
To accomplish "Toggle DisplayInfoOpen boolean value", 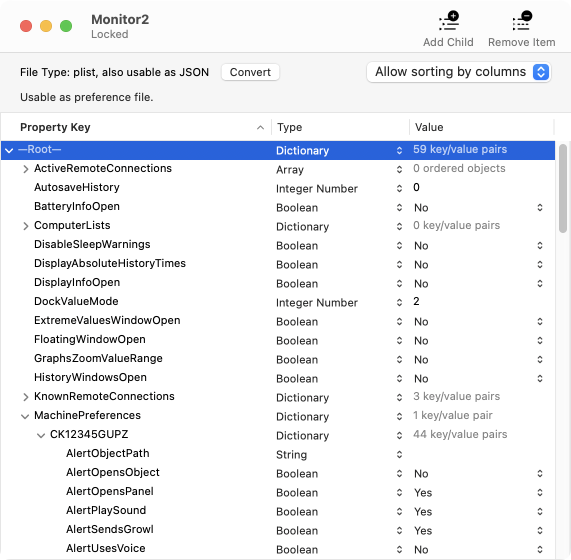I will point(540,283).
